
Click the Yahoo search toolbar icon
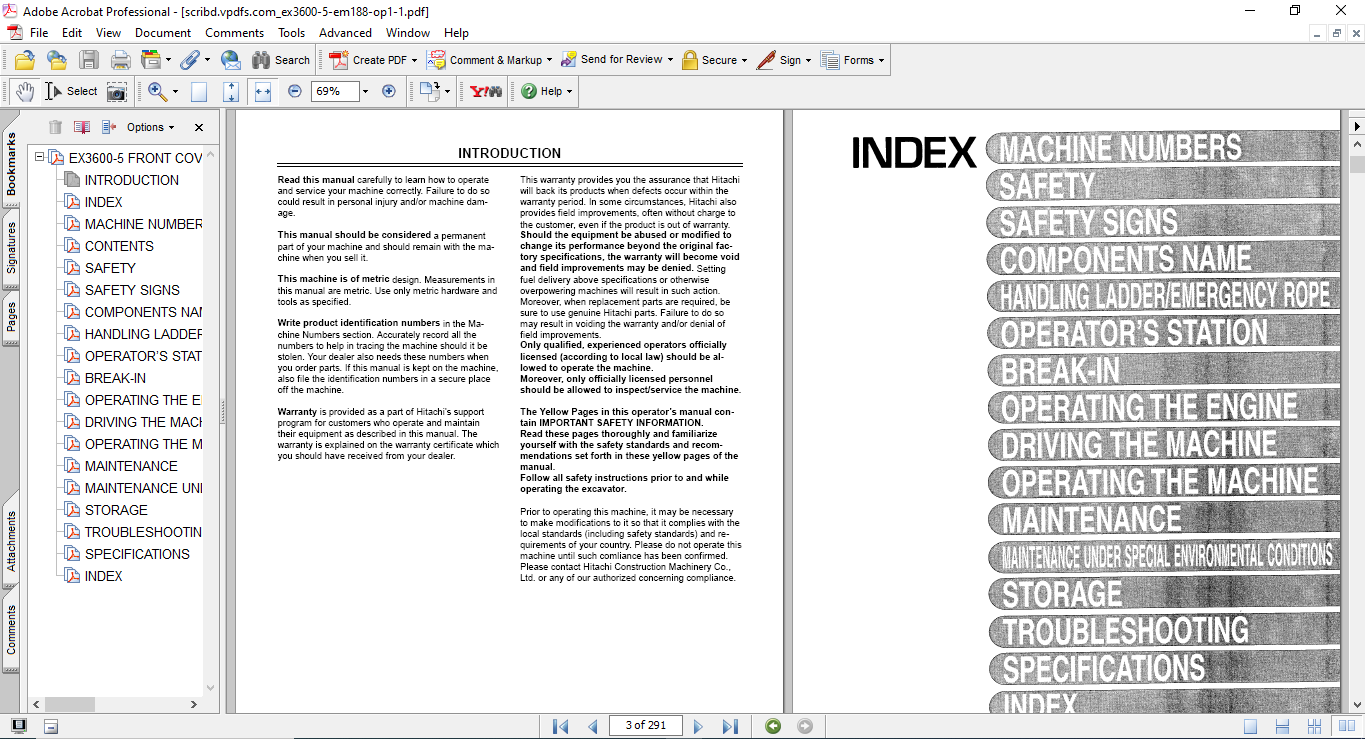(x=486, y=91)
